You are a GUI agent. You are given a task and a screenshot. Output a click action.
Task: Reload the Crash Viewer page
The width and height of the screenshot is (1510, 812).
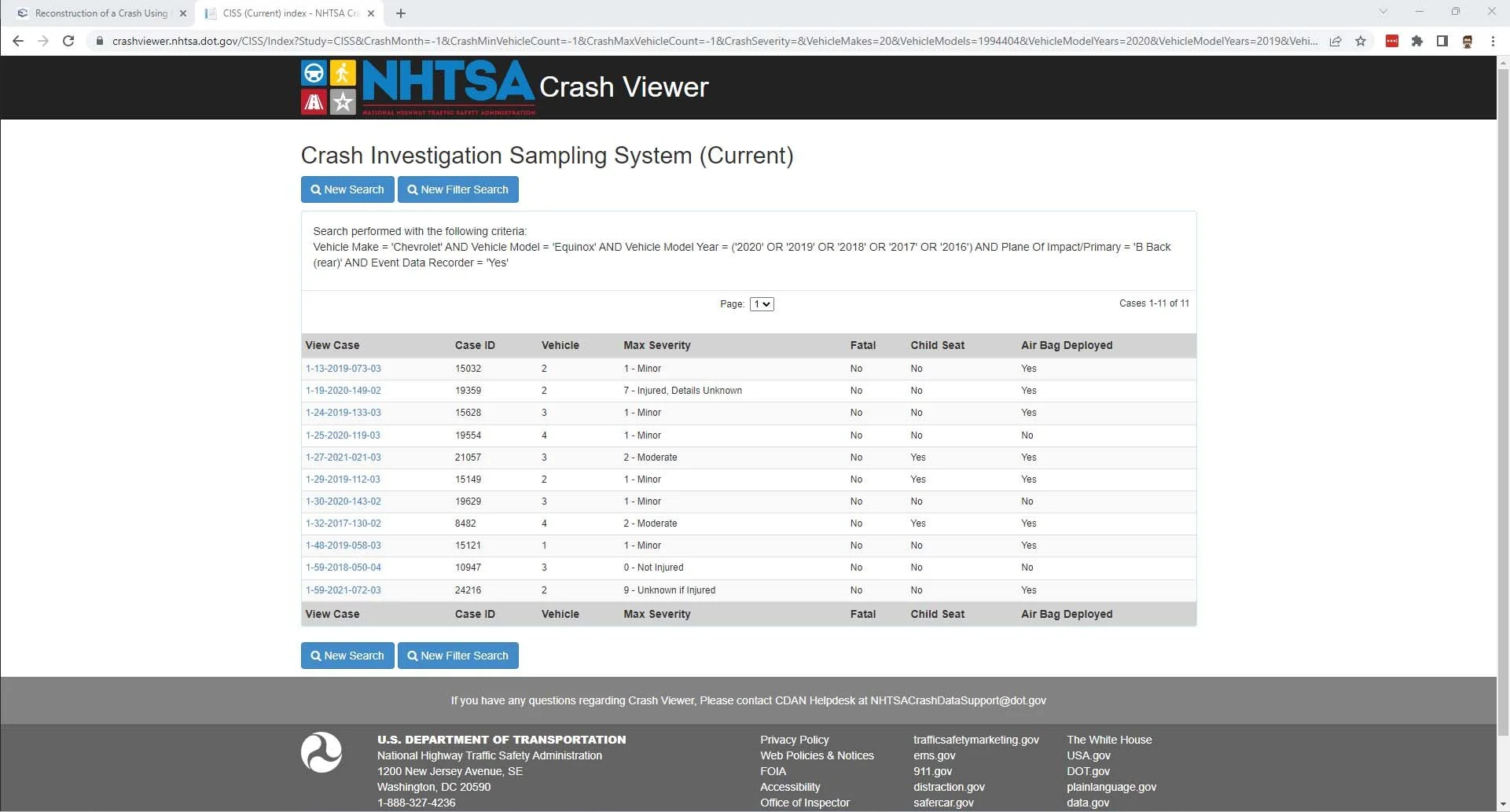[68, 41]
